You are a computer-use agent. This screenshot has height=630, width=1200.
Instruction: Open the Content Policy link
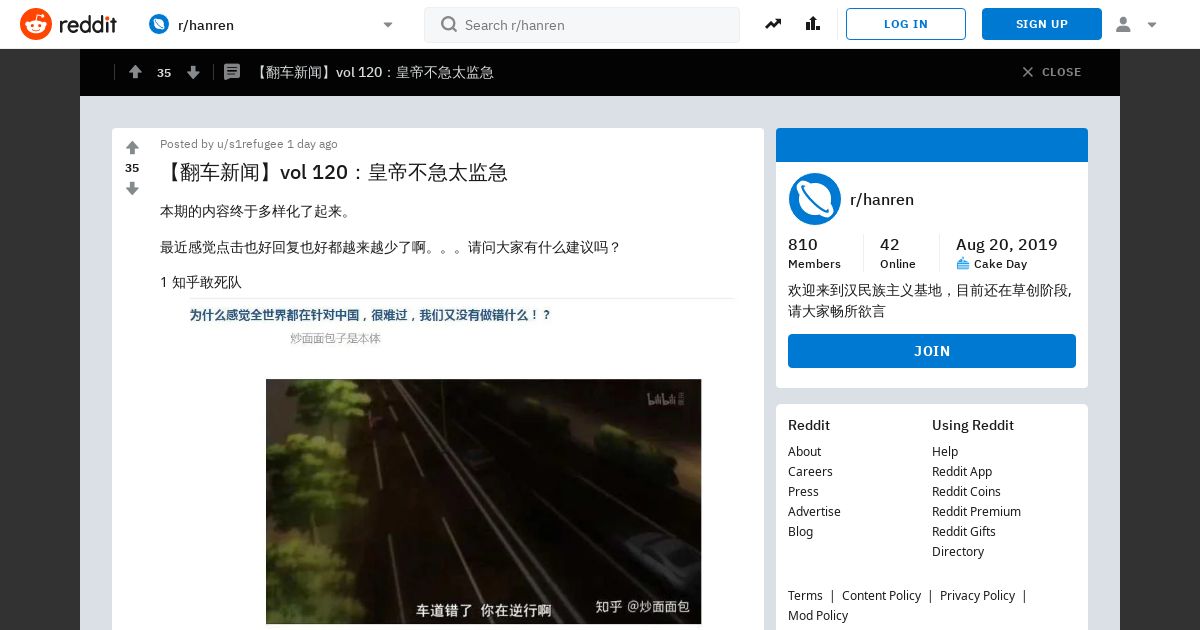(881, 595)
